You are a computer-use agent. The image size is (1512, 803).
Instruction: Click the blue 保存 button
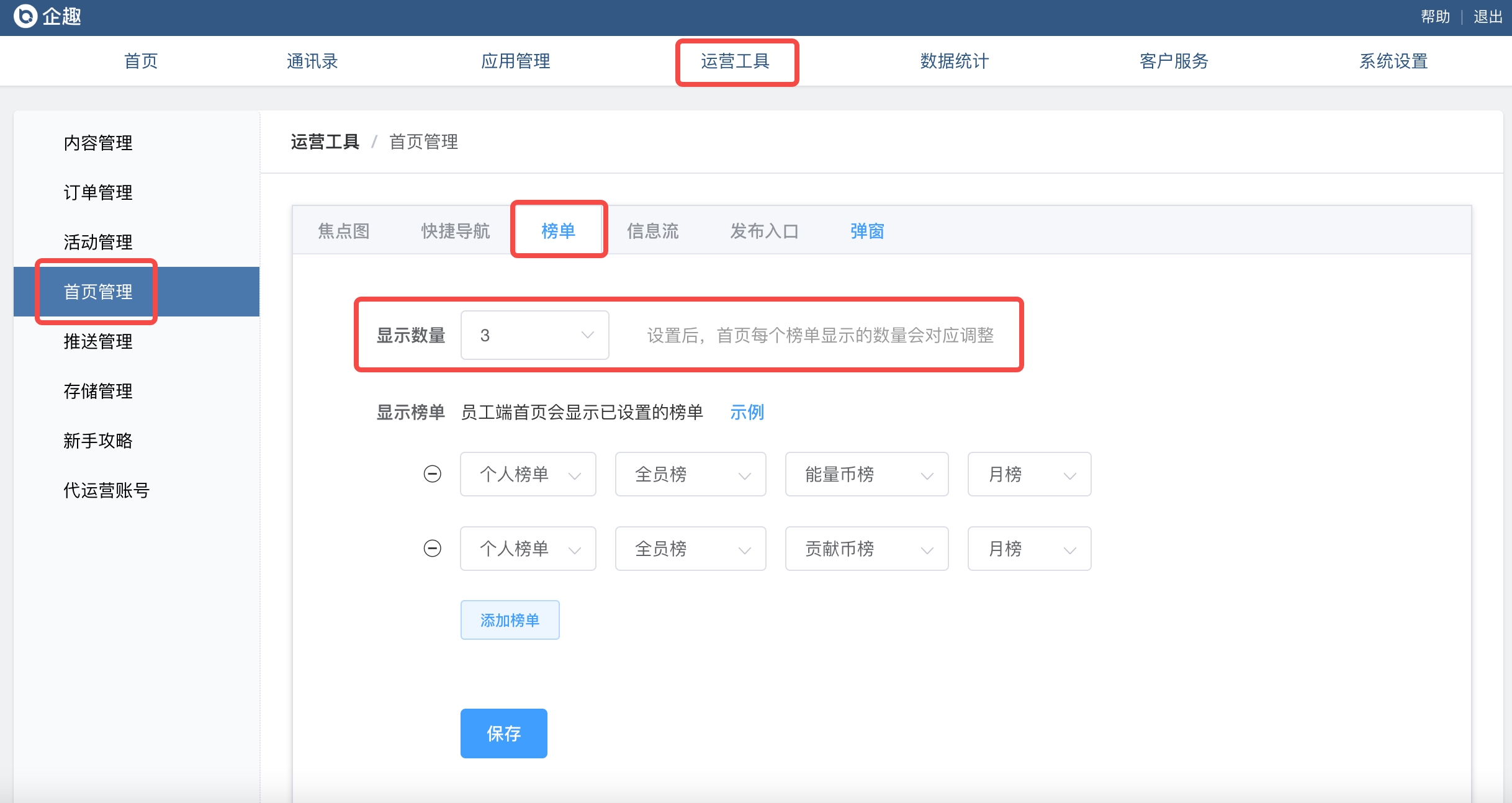[503, 733]
